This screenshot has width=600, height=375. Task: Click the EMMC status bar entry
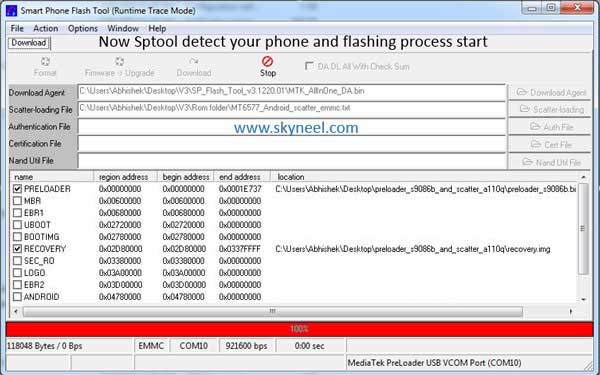point(151,346)
